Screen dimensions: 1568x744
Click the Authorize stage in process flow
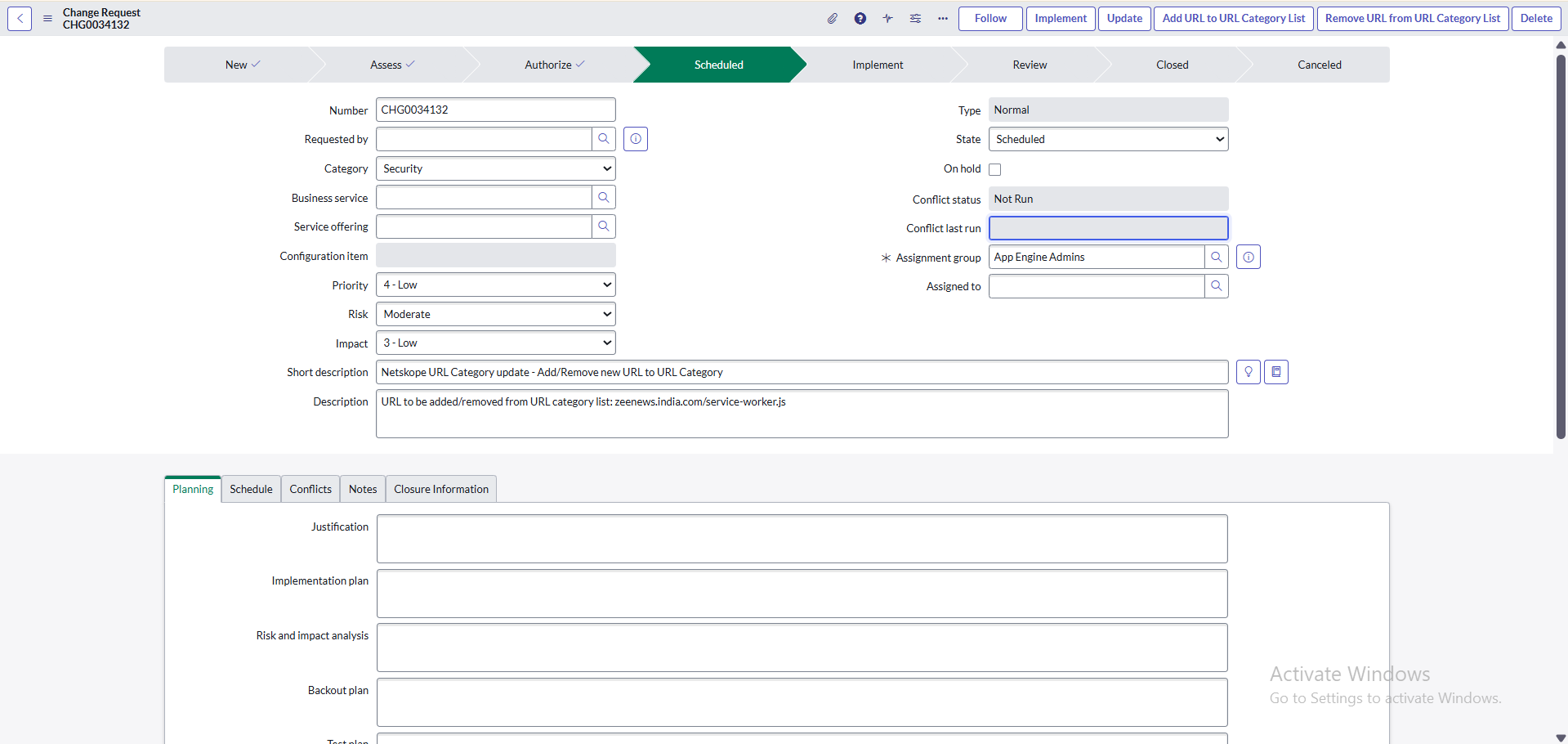pyautogui.click(x=554, y=65)
